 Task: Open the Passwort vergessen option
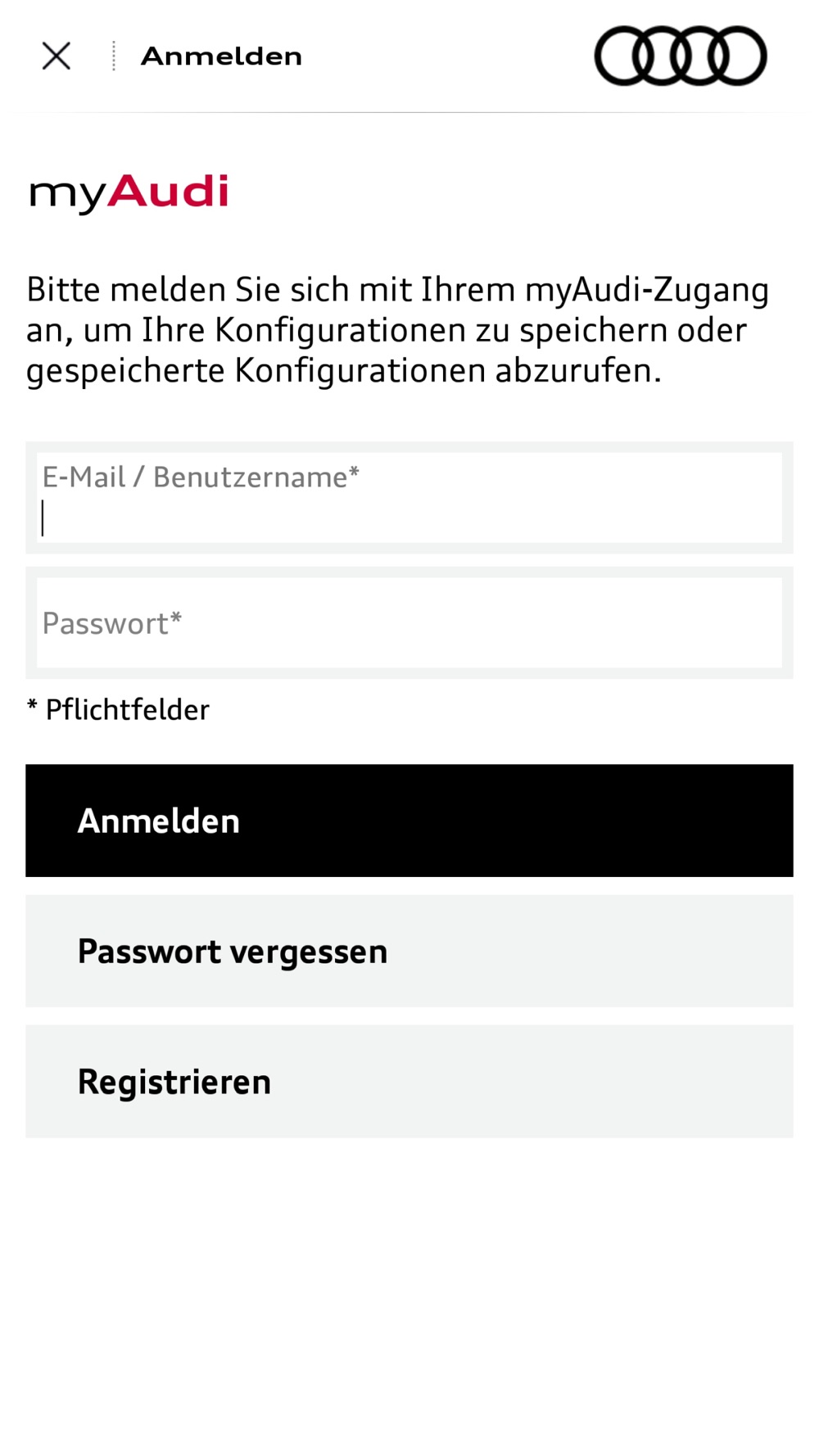[x=409, y=951]
